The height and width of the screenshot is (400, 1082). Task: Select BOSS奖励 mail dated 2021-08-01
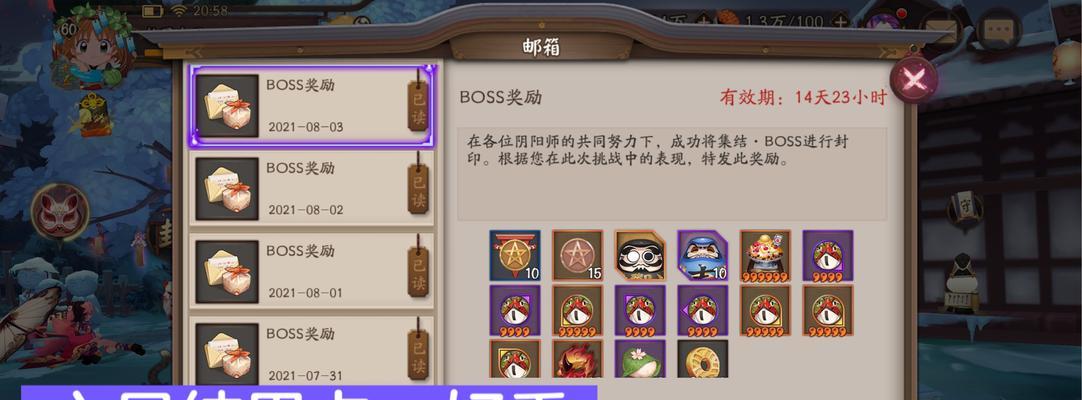point(312,271)
